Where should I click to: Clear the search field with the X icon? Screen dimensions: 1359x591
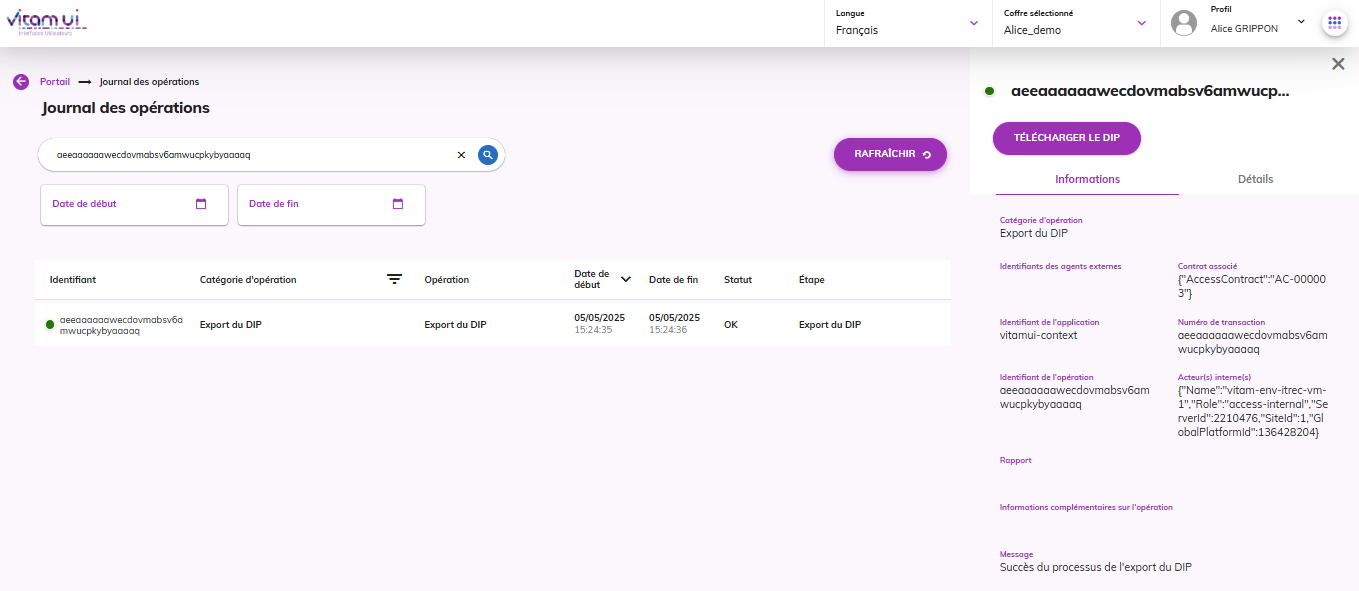(x=461, y=155)
